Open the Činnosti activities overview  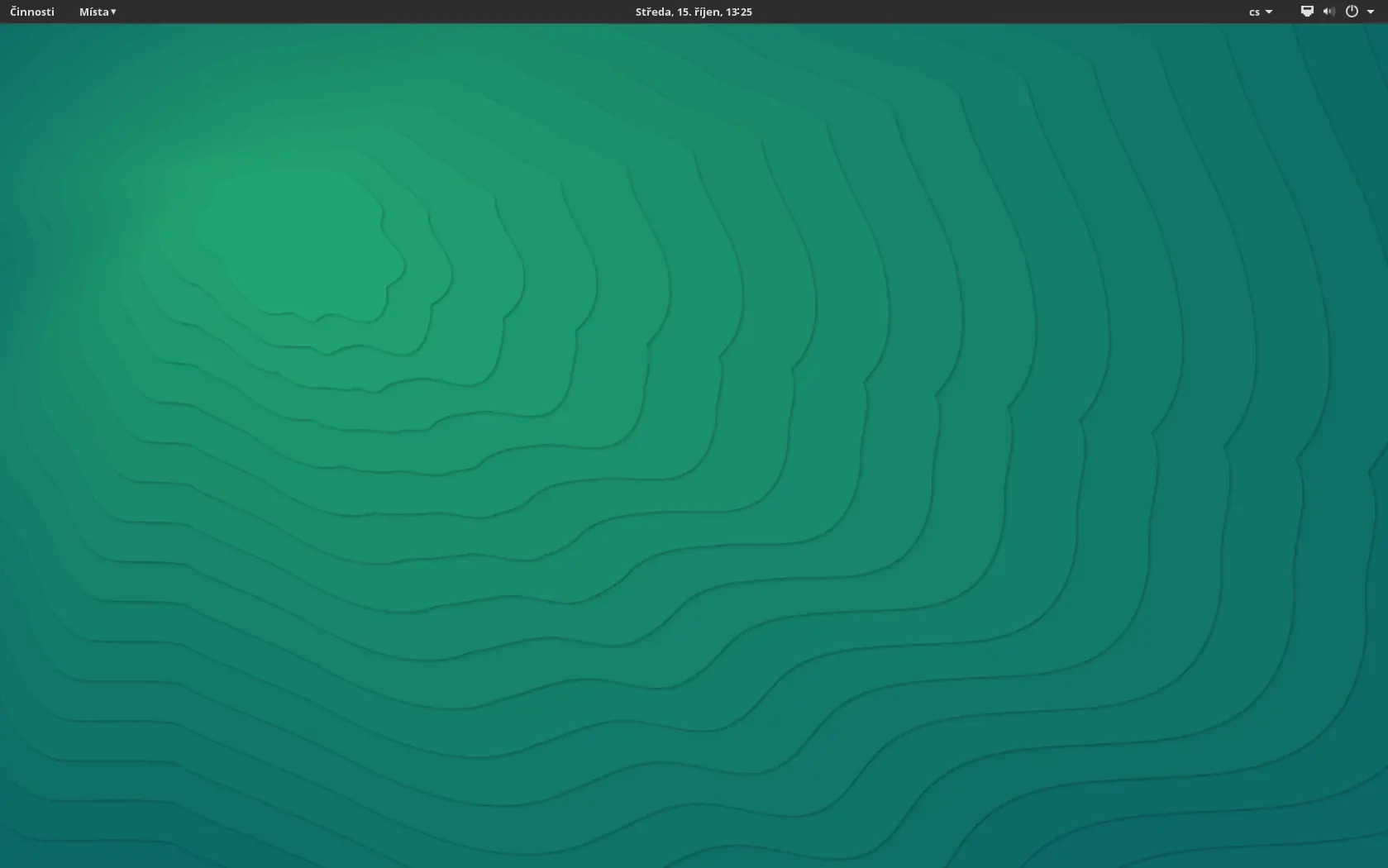32,12
